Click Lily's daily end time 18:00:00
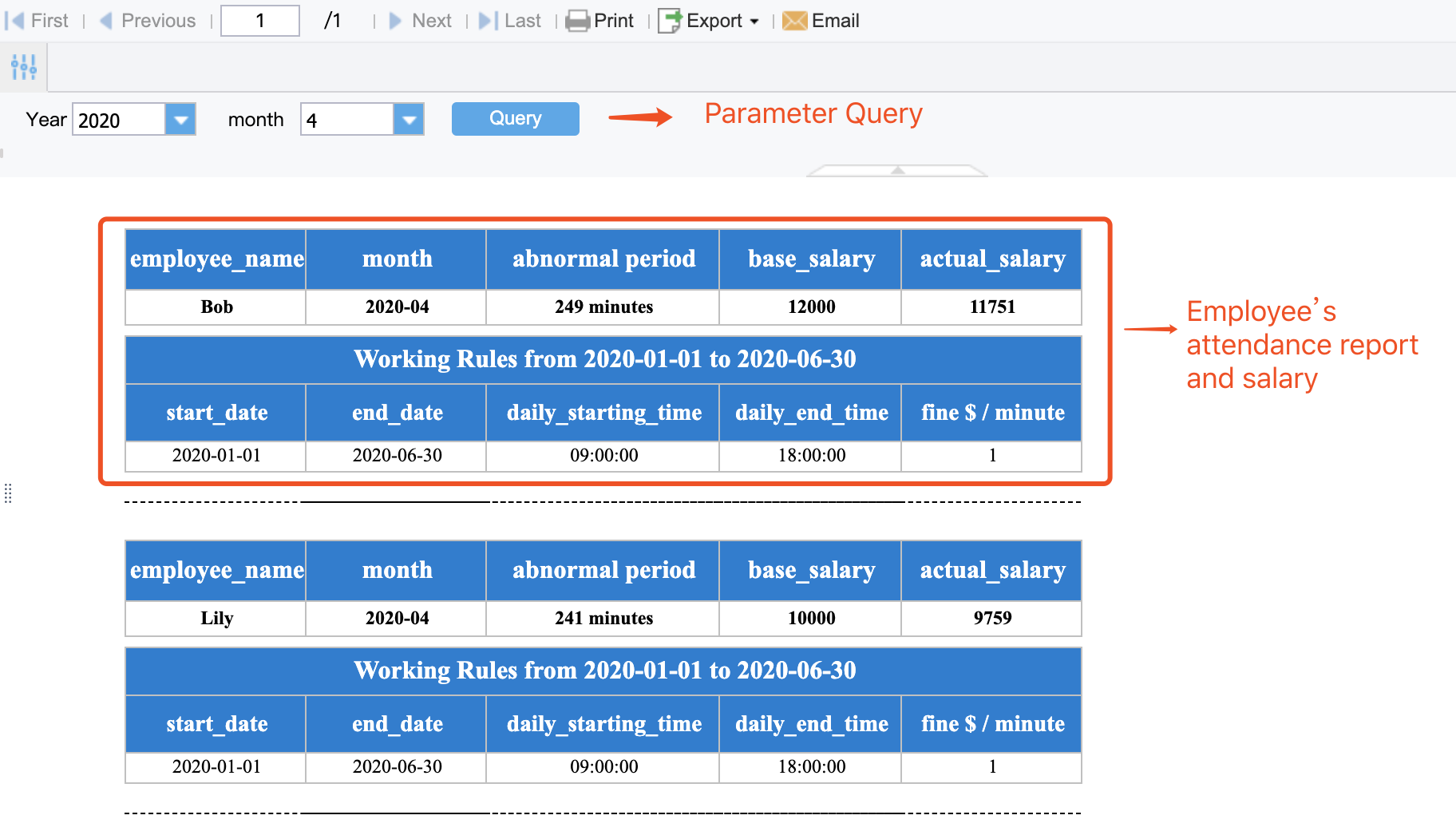 [811, 766]
